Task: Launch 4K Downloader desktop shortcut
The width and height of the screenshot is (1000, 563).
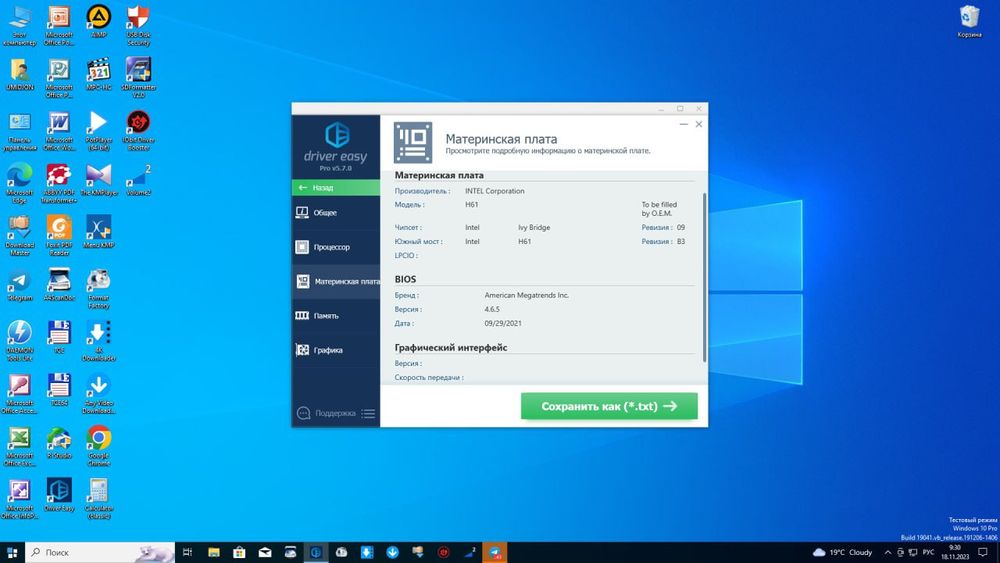Action: pyautogui.click(x=99, y=340)
